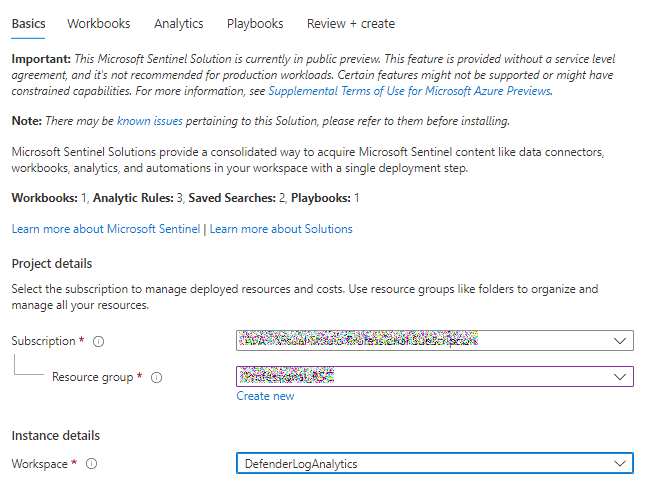
Task: Select the Basics tab
Action: pyautogui.click(x=28, y=23)
